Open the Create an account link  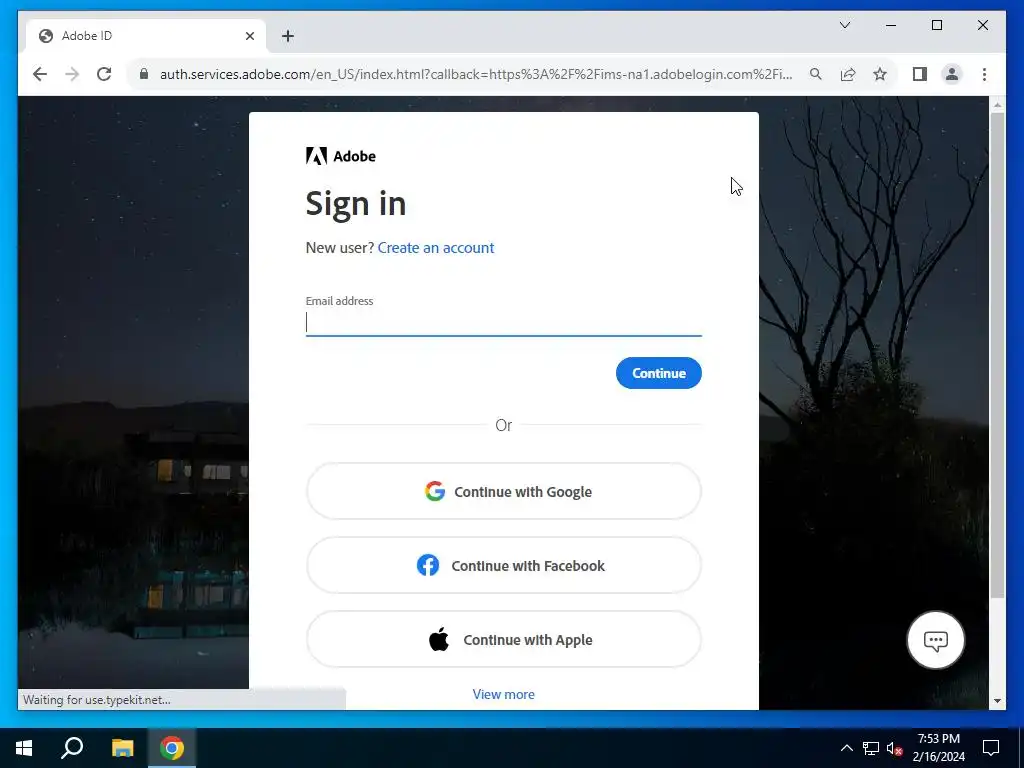pyautogui.click(x=436, y=248)
